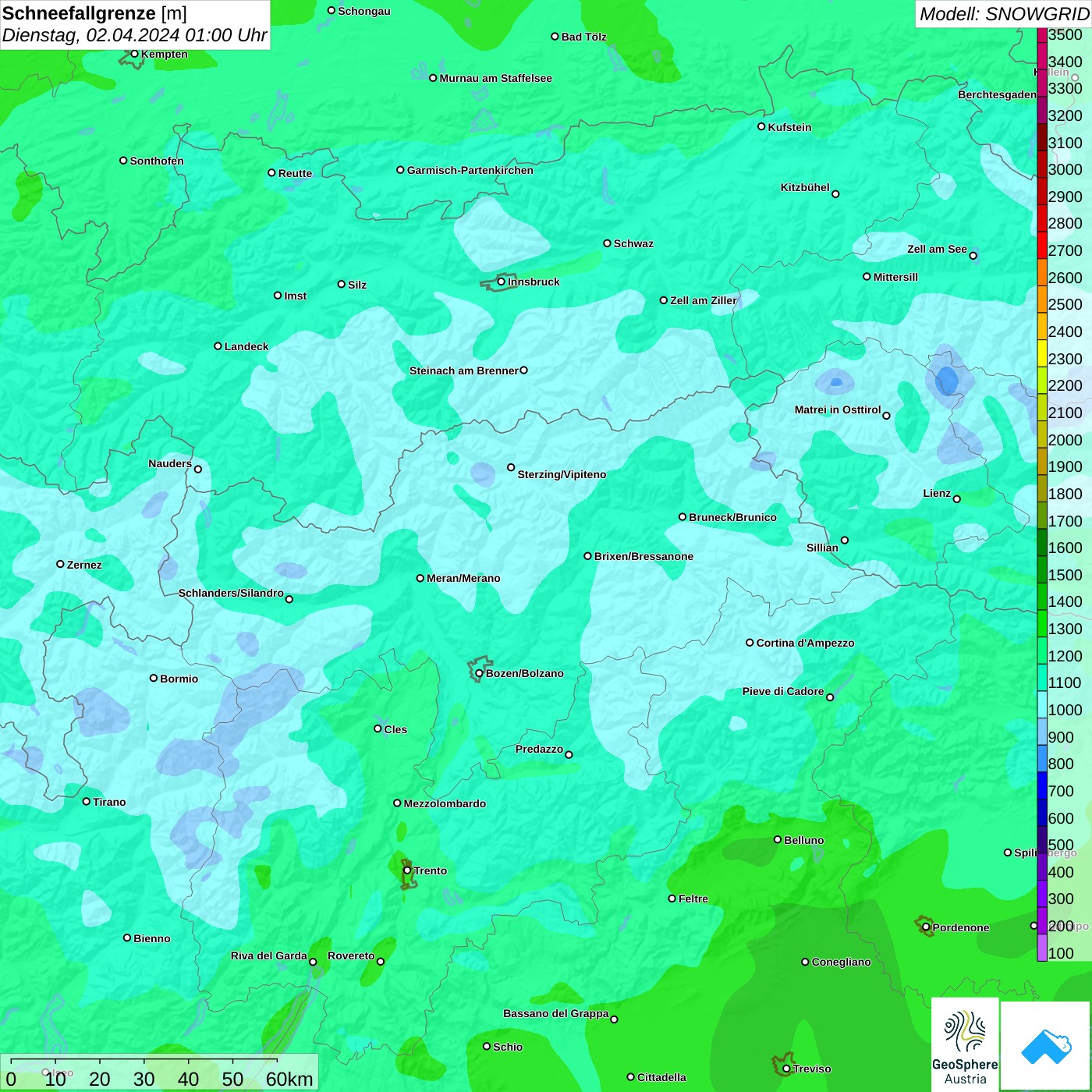Click the '60km' scale bar label
This screenshot has height=1092, width=1092.
pos(289,1079)
